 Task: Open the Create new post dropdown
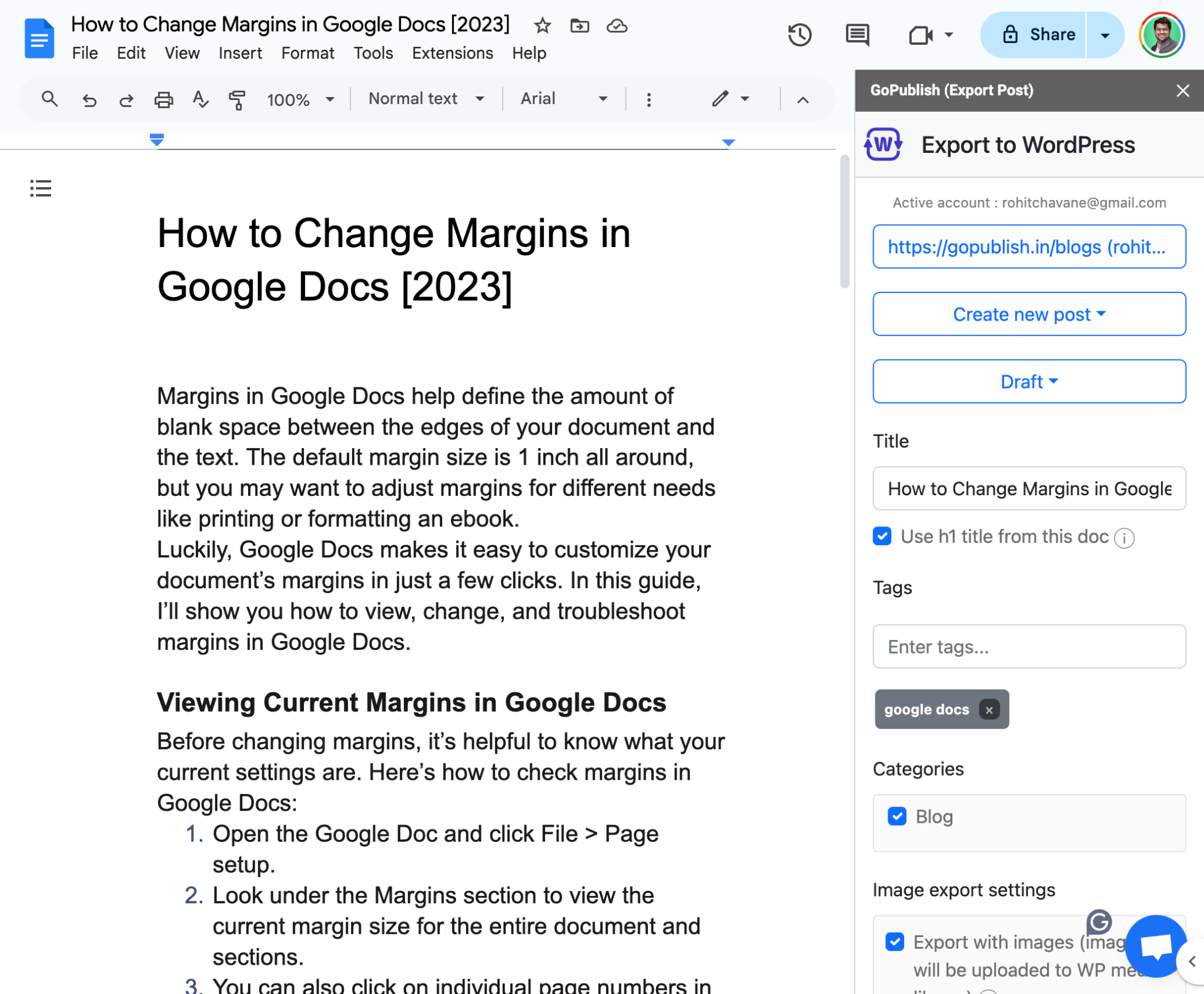[1029, 314]
